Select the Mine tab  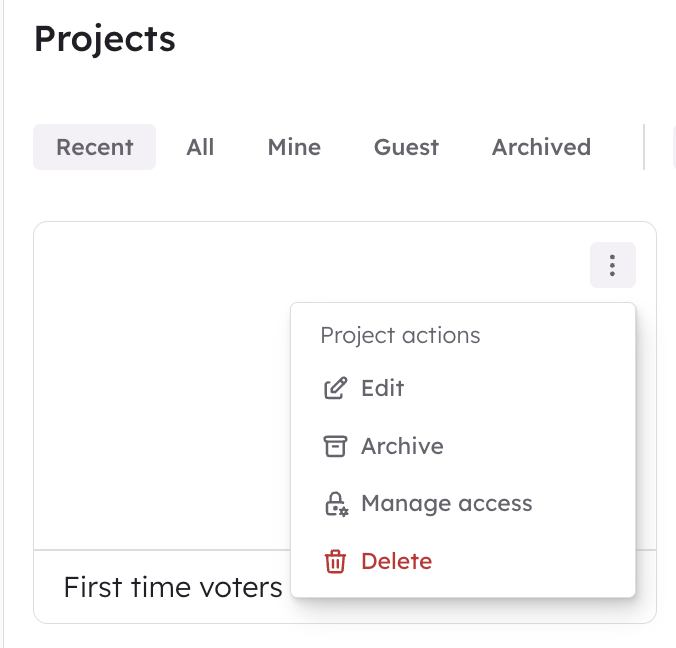click(294, 147)
